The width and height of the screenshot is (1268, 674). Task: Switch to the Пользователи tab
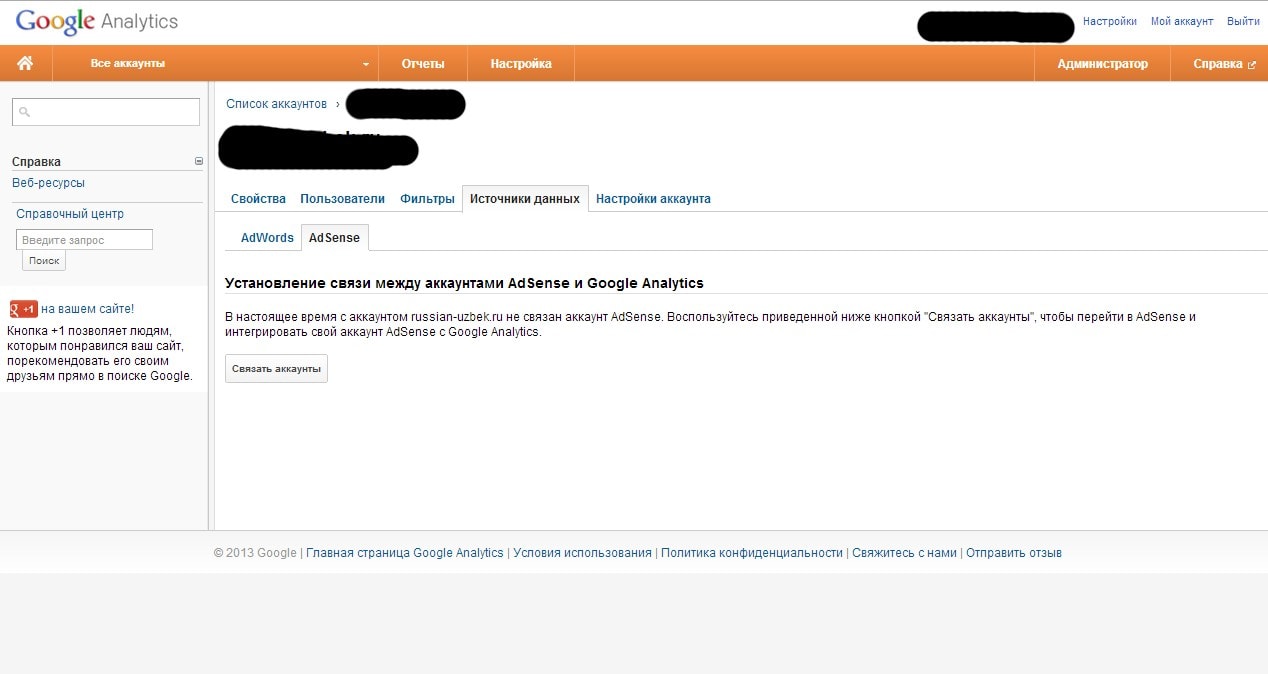pyautogui.click(x=343, y=199)
